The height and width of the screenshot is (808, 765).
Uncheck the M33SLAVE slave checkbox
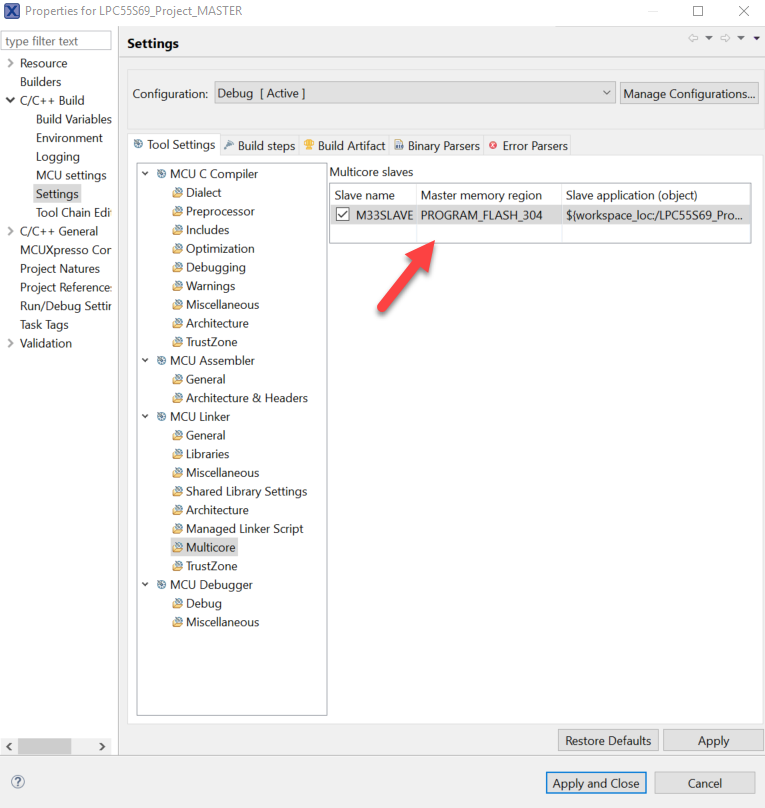tap(343, 214)
